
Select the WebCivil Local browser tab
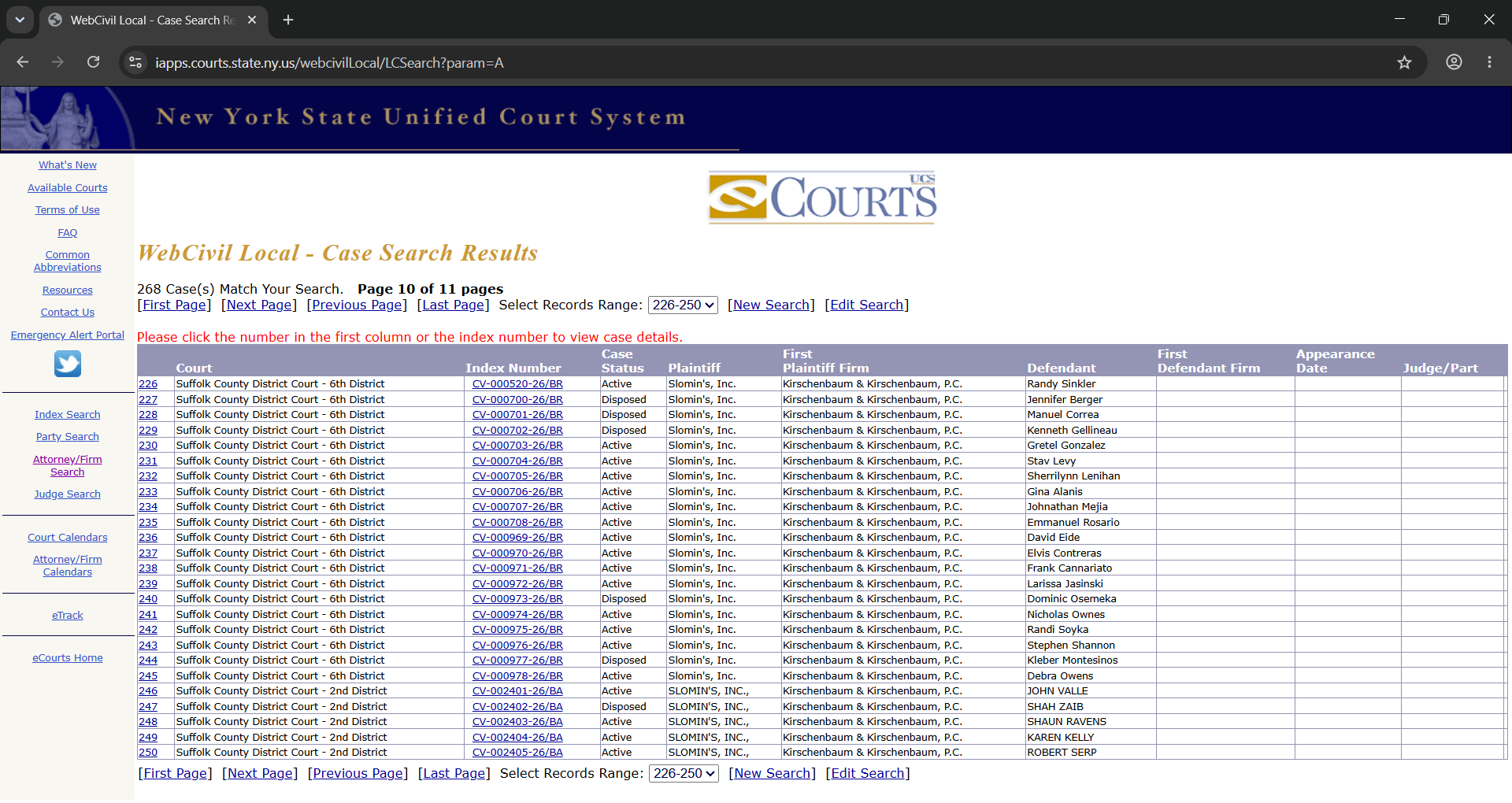coord(153,20)
